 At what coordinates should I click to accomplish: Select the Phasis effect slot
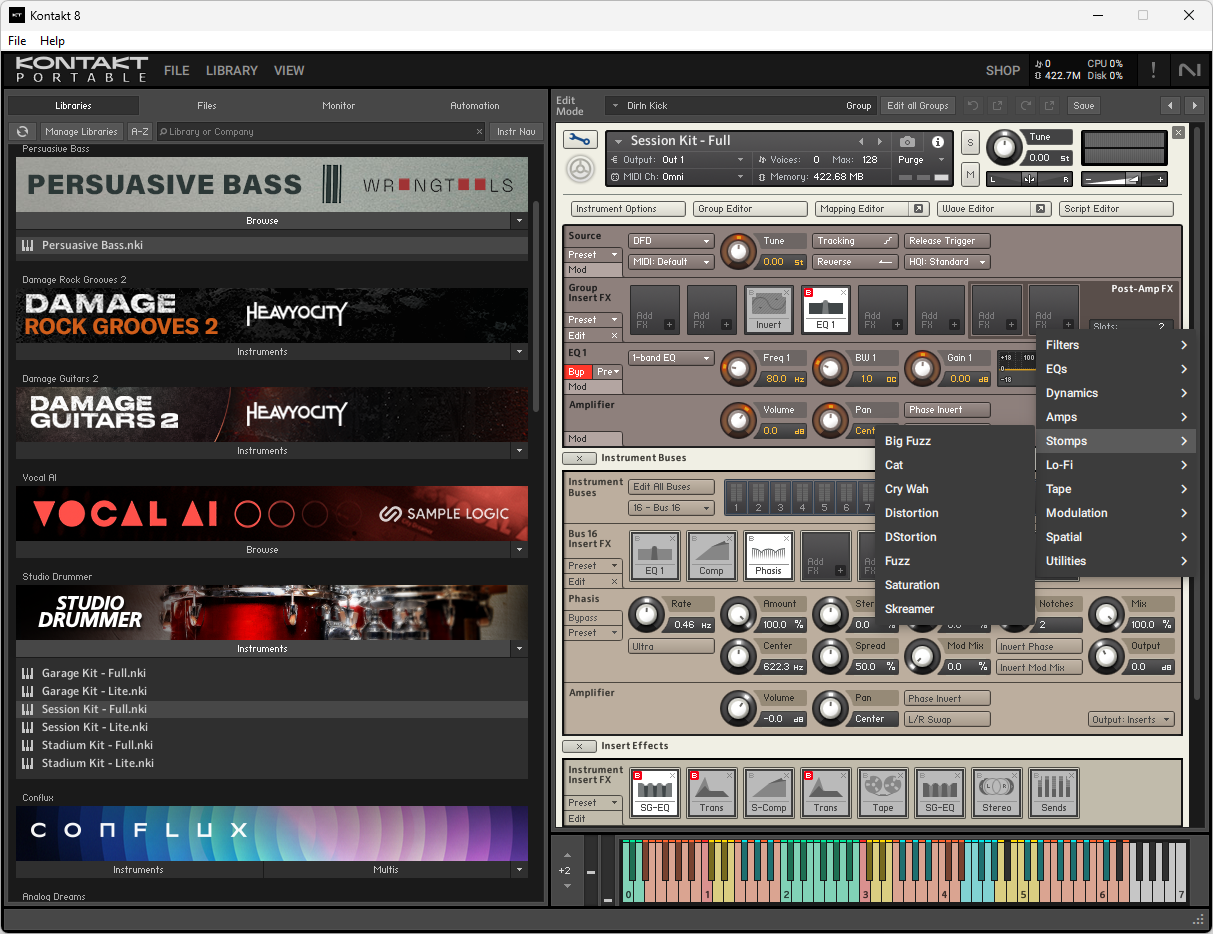coord(769,555)
